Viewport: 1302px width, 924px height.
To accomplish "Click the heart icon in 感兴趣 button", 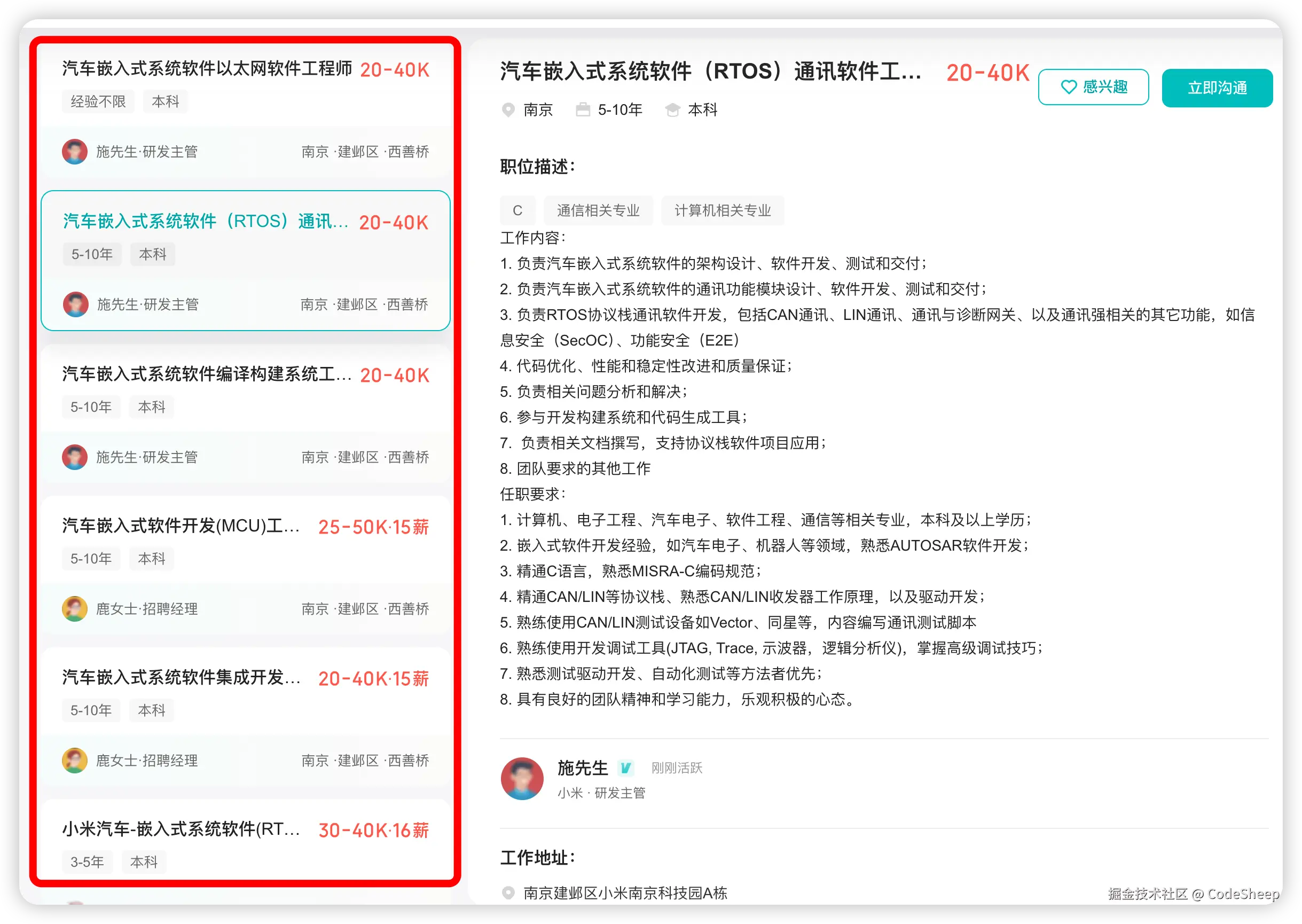I will tap(1068, 87).
